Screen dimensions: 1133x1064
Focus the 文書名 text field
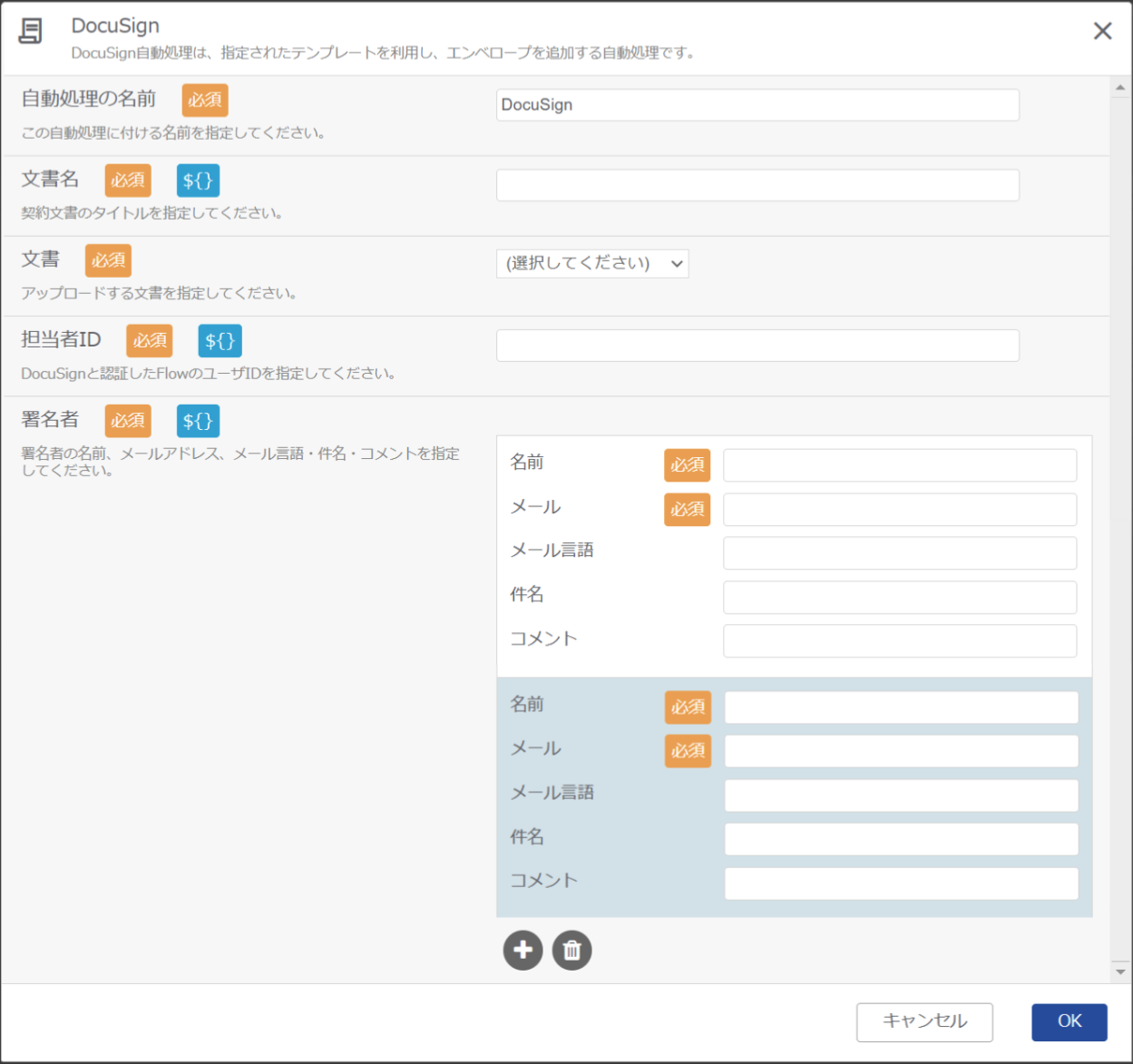point(757,185)
